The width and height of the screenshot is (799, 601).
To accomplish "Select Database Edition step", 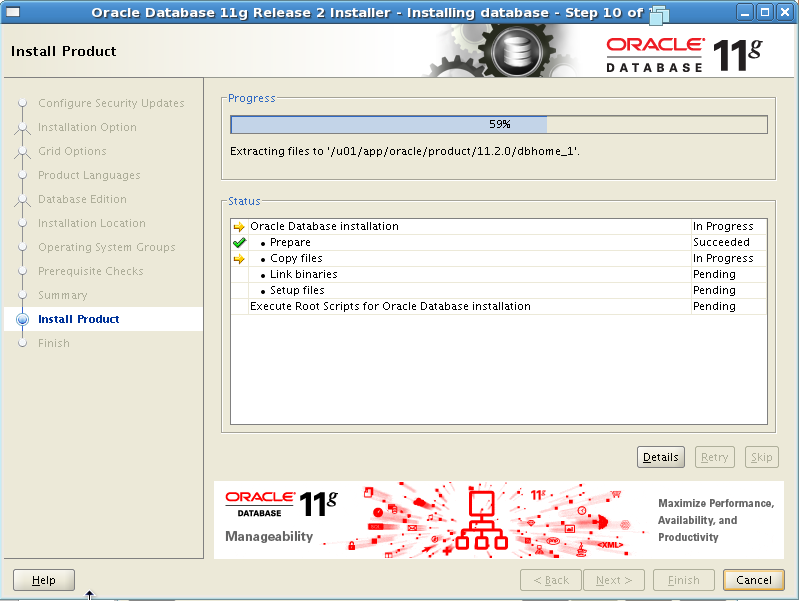I will 82,199.
